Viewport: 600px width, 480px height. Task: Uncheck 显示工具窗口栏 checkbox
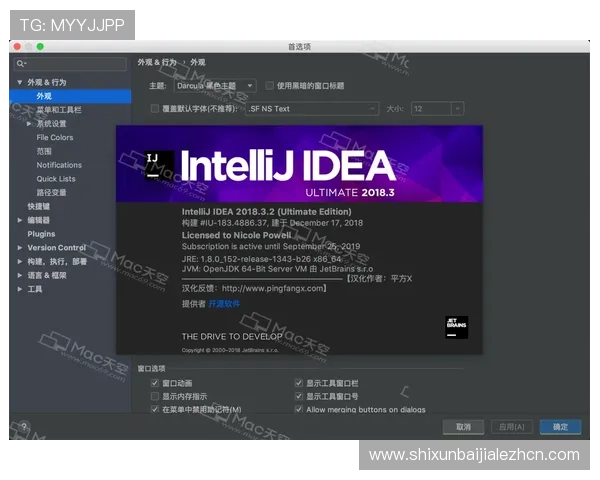pyautogui.click(x=299, y=383)
